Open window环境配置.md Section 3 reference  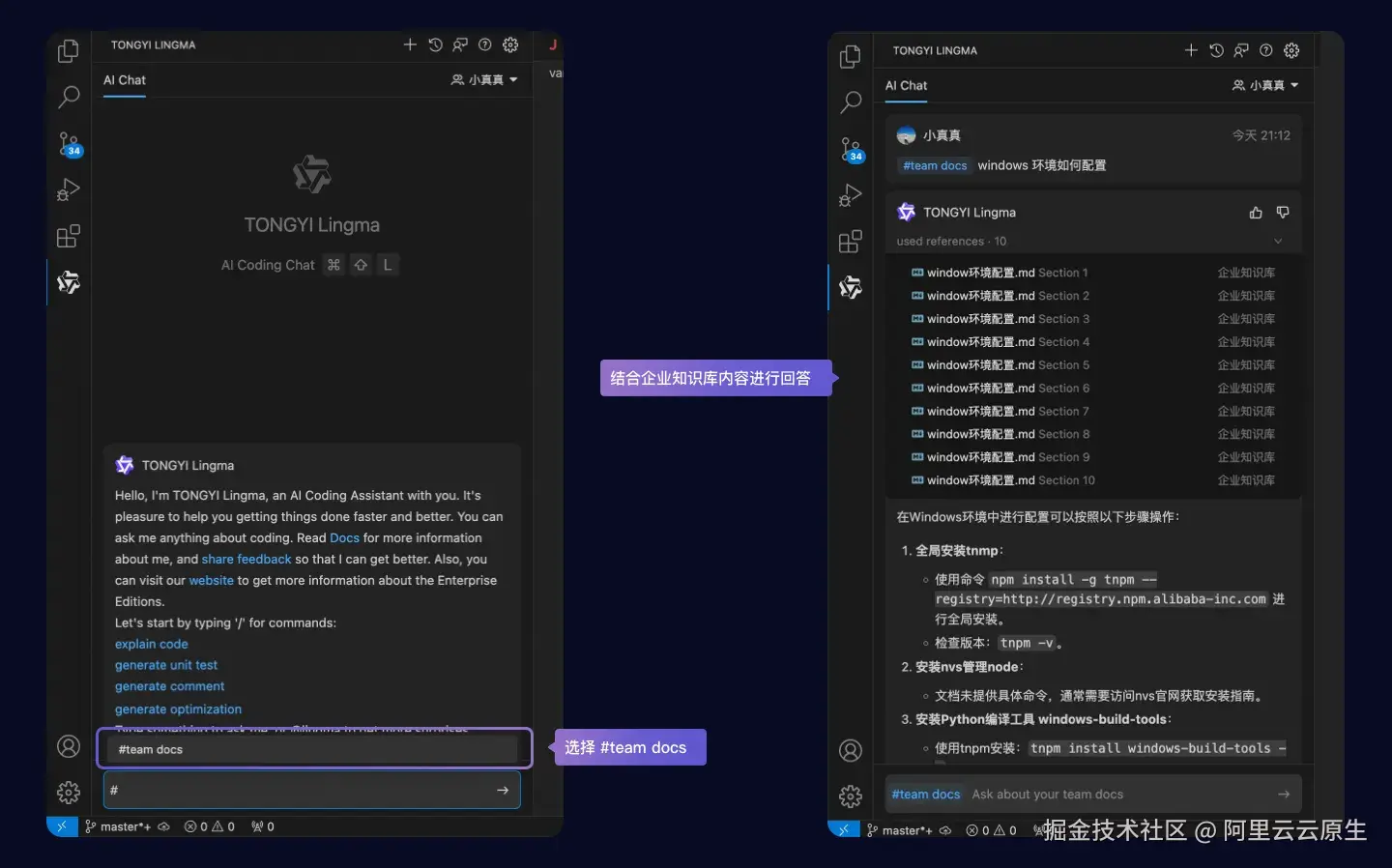pos(1093,319)
